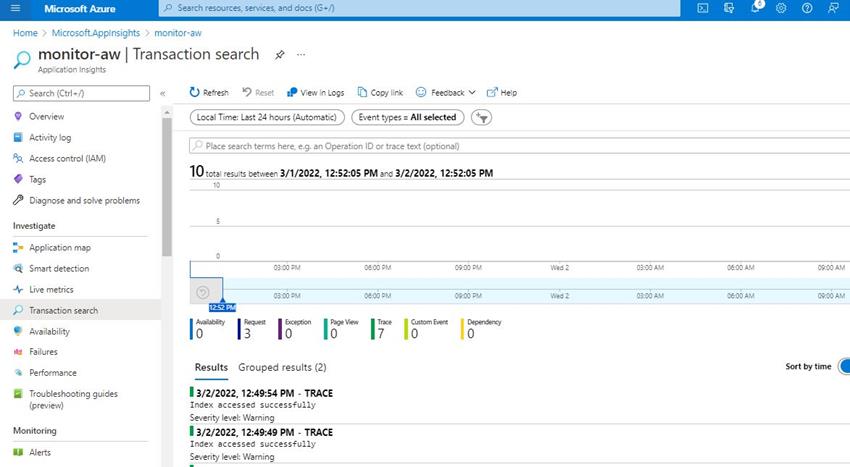850x467 pixels.
Task: Add a new filter with the funnel icon
Action: click(481, 117)
